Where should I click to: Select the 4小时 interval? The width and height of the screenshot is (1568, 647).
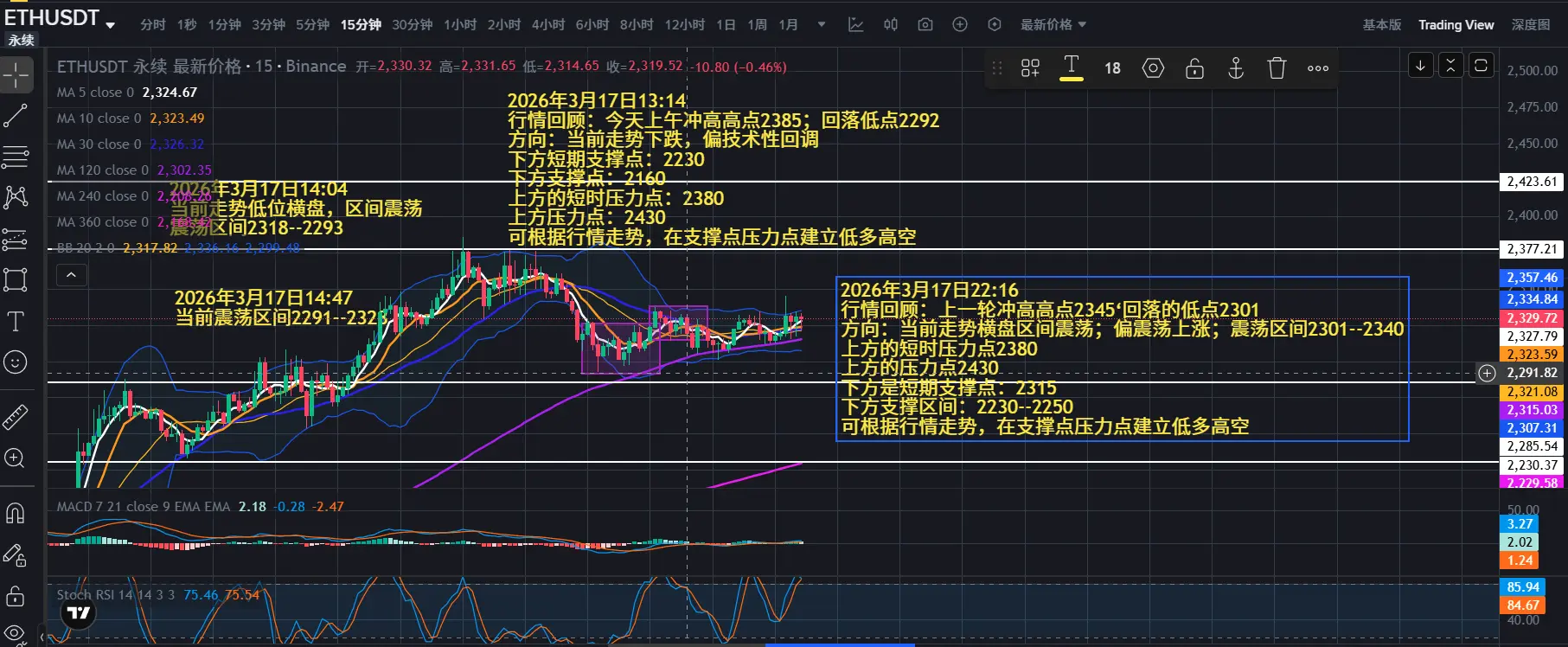coord(548,25)
